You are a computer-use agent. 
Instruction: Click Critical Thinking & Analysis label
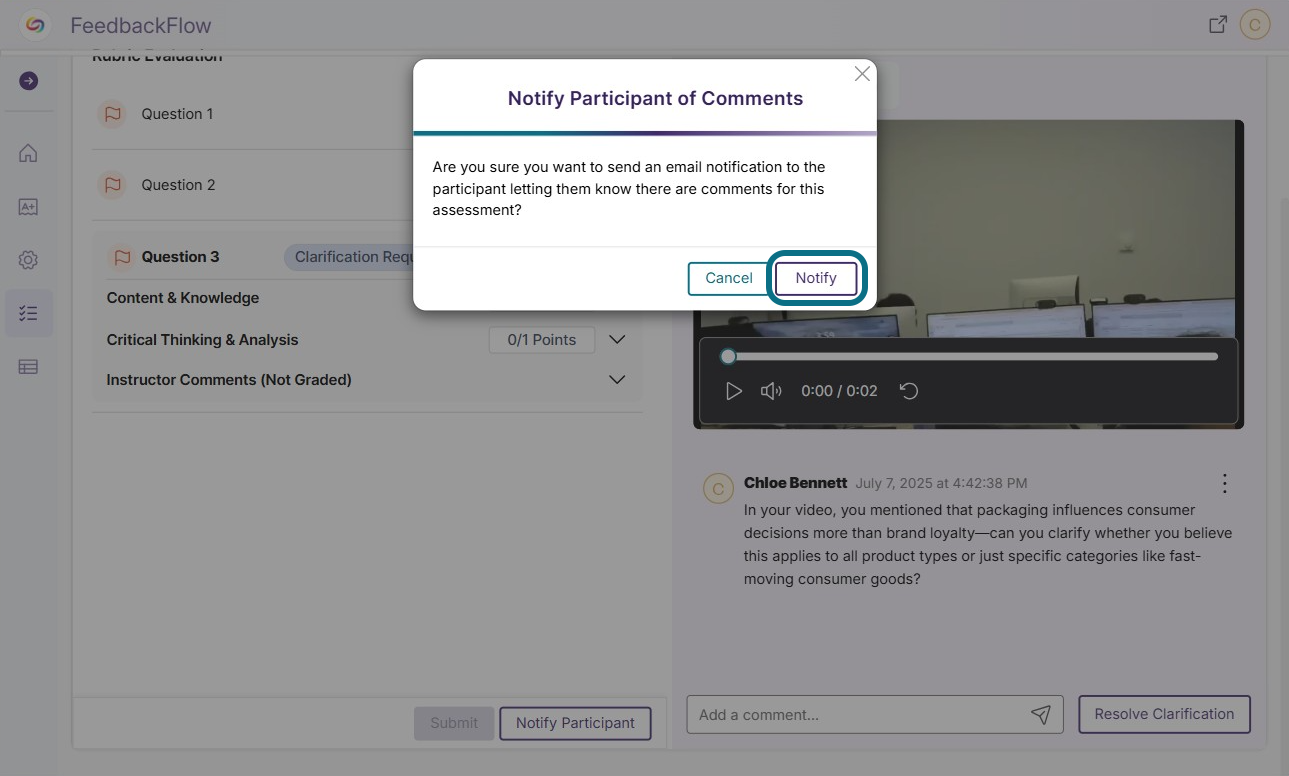click(x=203, y=340)
